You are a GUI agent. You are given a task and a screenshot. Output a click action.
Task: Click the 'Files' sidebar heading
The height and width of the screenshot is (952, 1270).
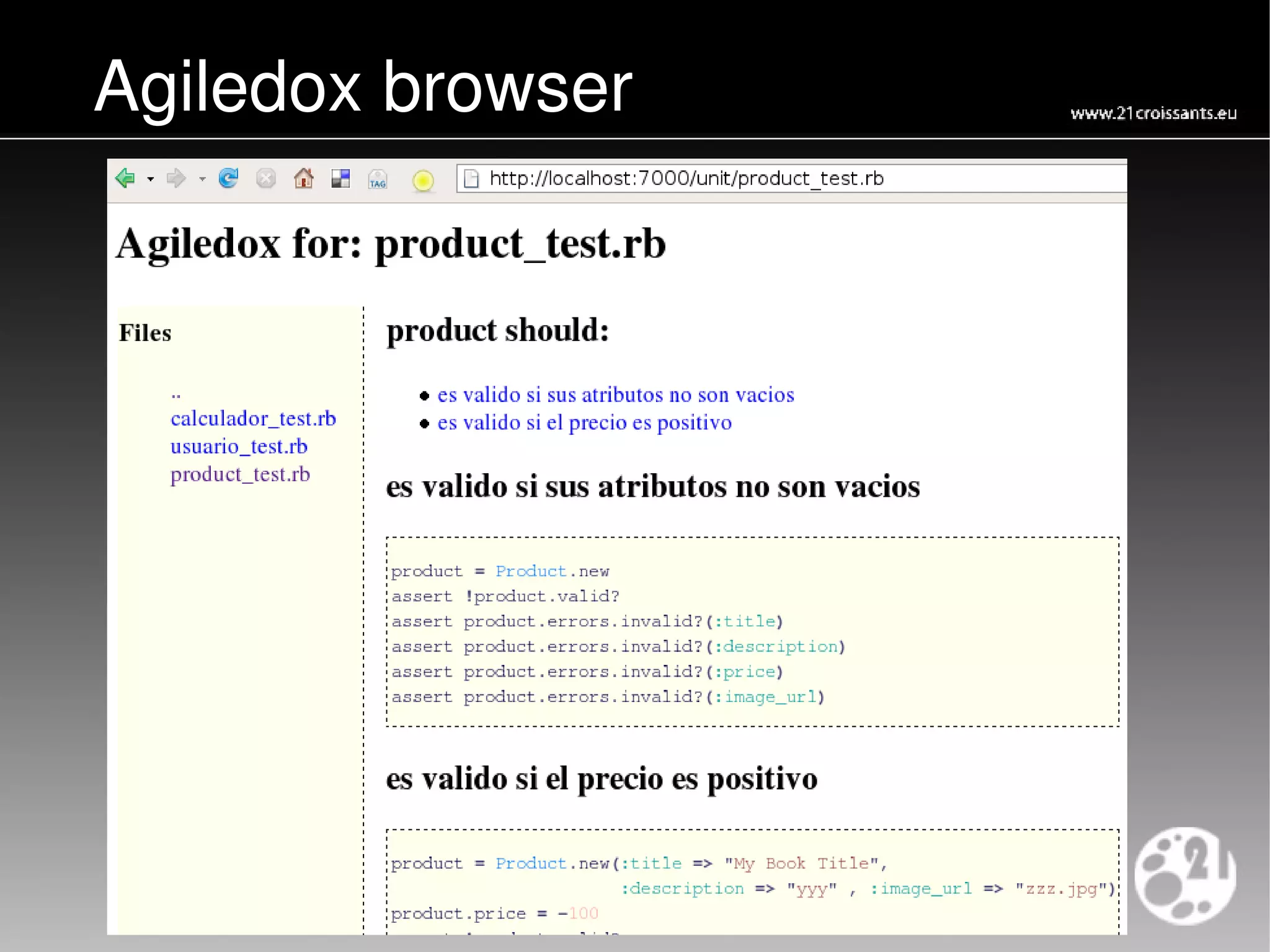pos(145,333)
